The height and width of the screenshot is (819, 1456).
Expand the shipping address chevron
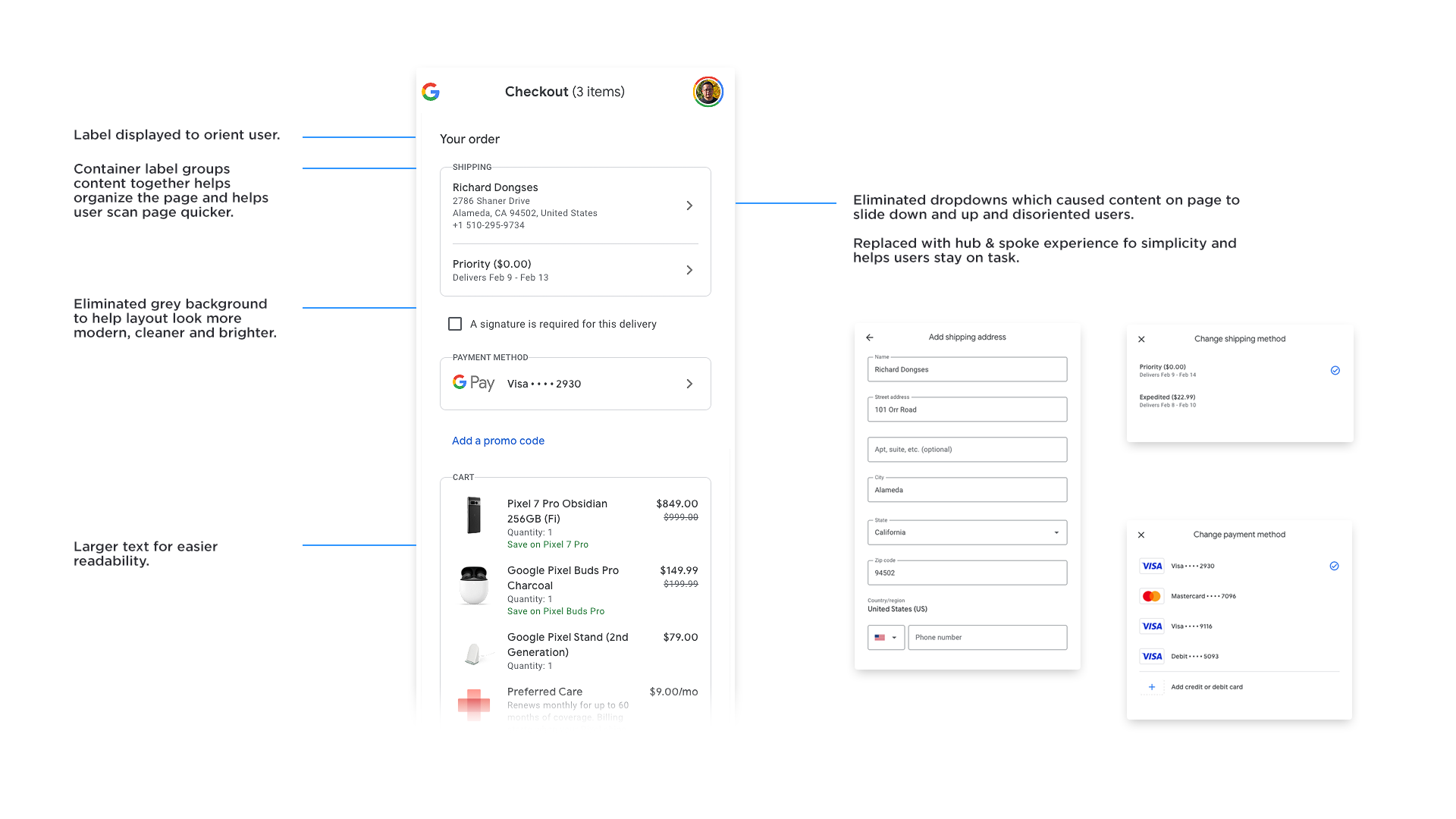[689, 206]
